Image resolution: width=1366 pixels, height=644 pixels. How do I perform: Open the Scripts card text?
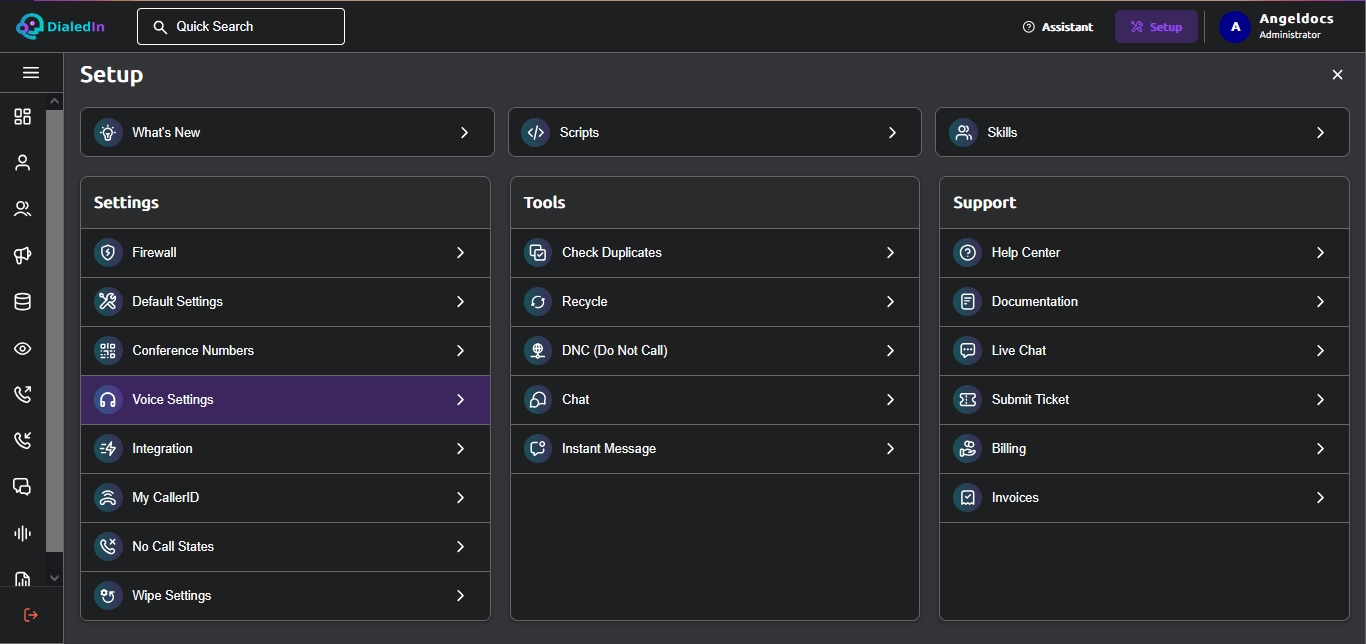(579, 133)
